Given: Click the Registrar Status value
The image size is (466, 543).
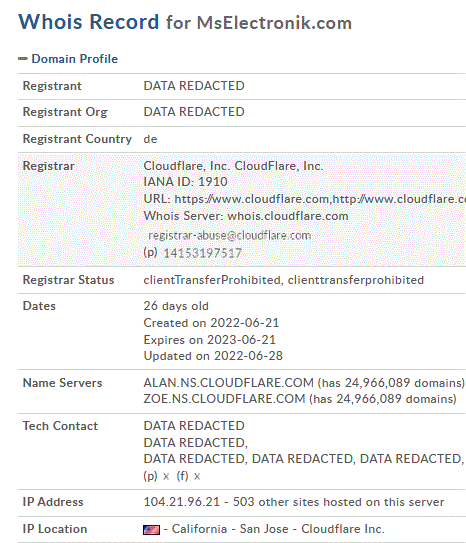Looking at the screenshot, I should [x=284, y=280].
